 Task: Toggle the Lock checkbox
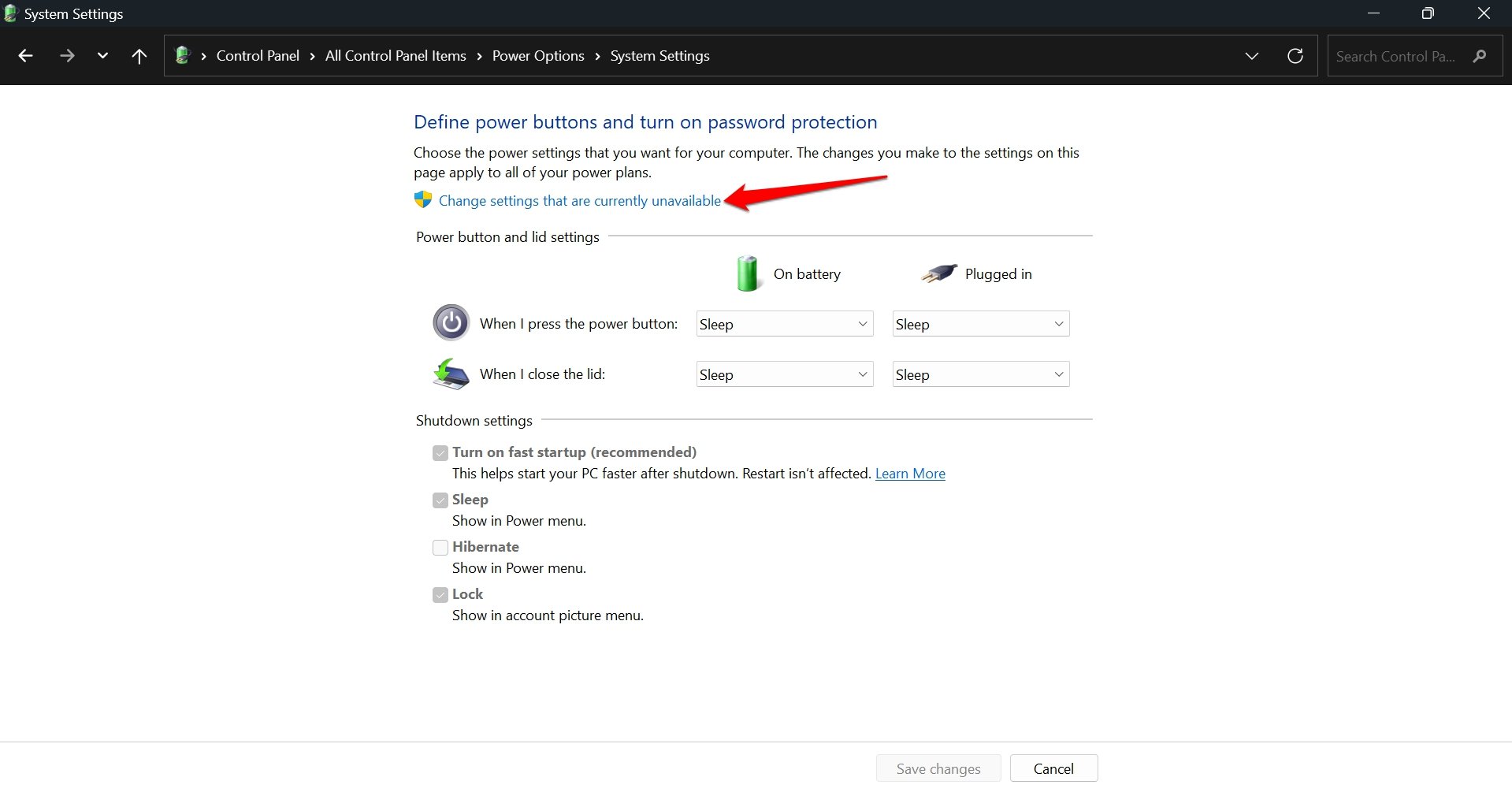coord(440,595)
